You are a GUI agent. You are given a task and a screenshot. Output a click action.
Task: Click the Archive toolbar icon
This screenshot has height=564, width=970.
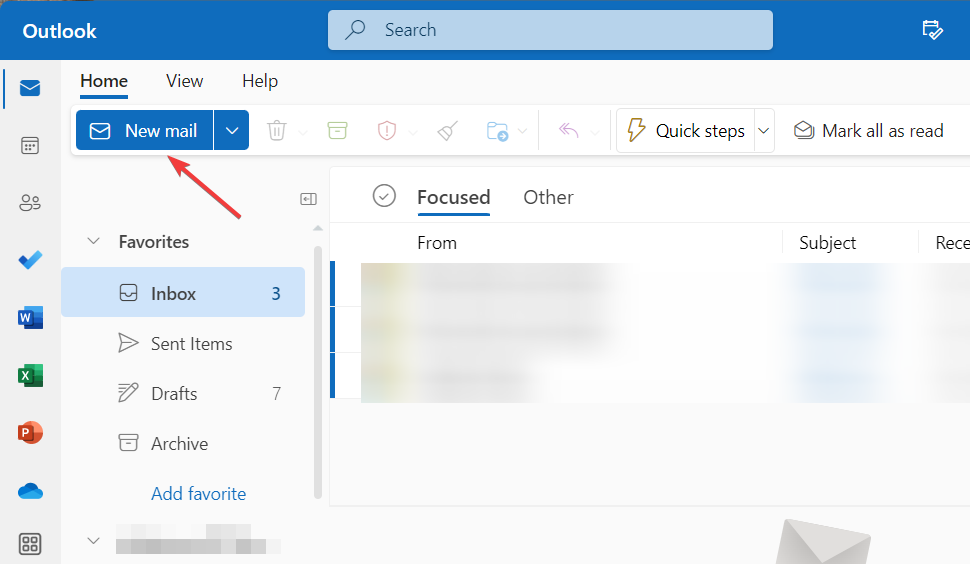[x=337, y=130]
